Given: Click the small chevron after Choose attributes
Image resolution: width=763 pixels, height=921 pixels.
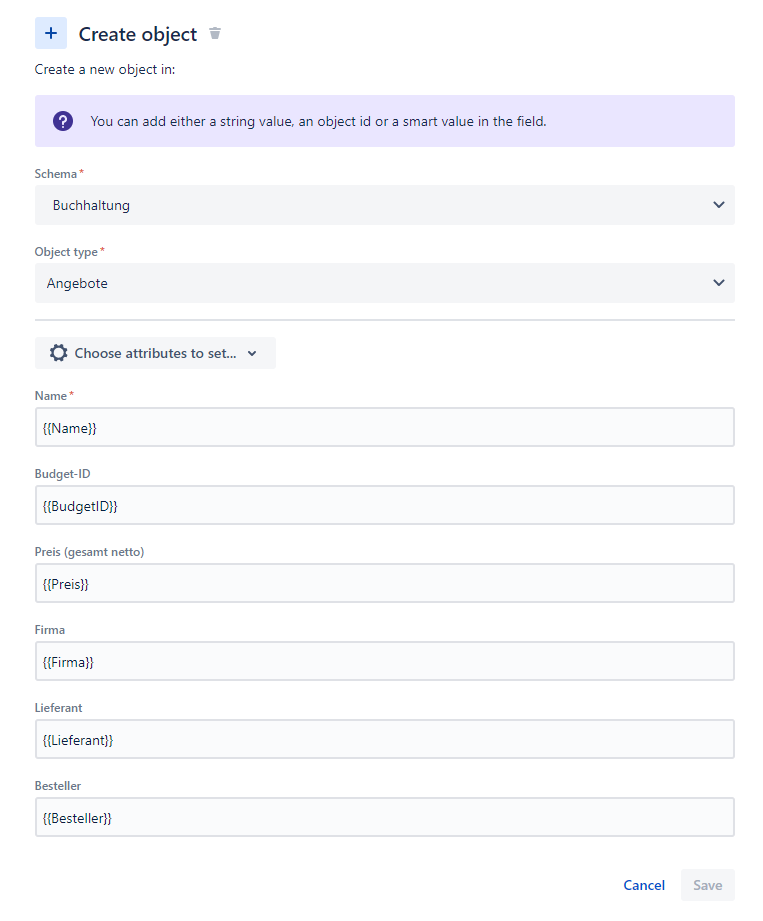Looking at the screenshot, I should point(252,354).
